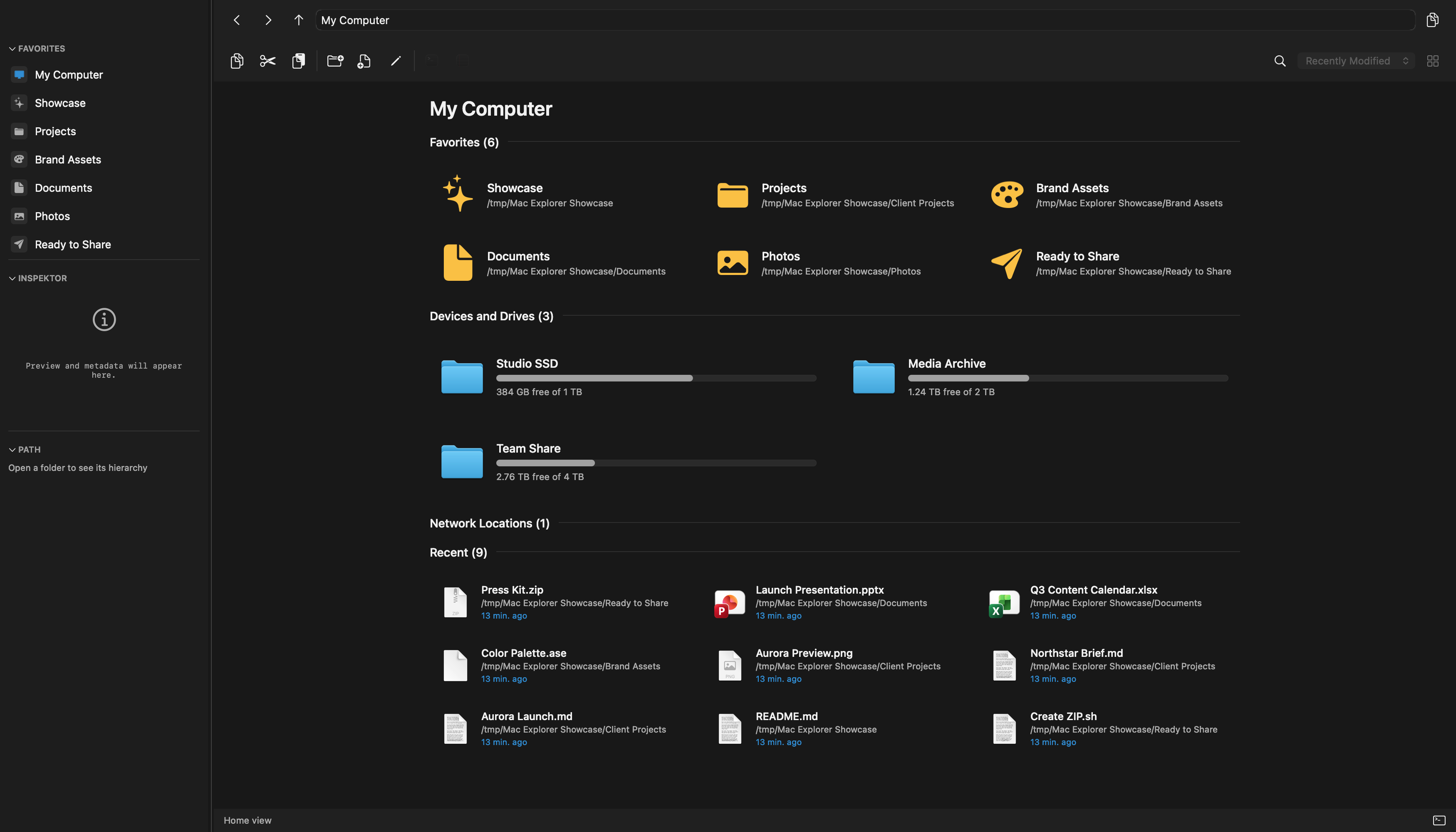
Task: Click the Color Palette.ase blank file icon
Action: click(x=456, y=666)
